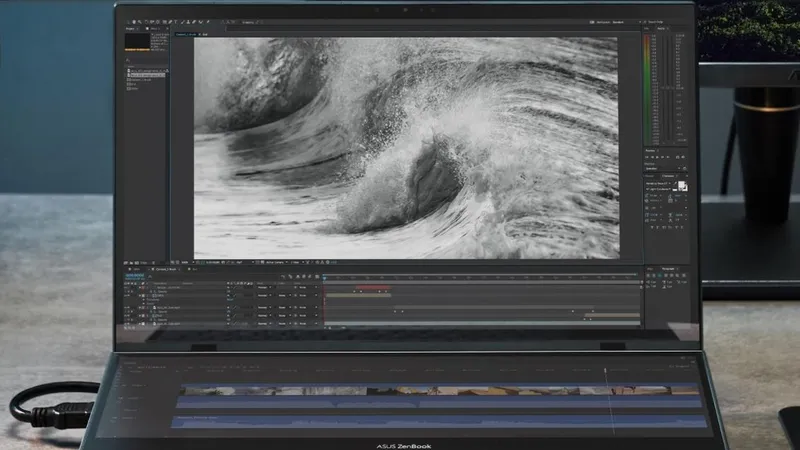The image size is (800, 450).
Task: Select the Eraser tool
Action: (x=194, y=22)
